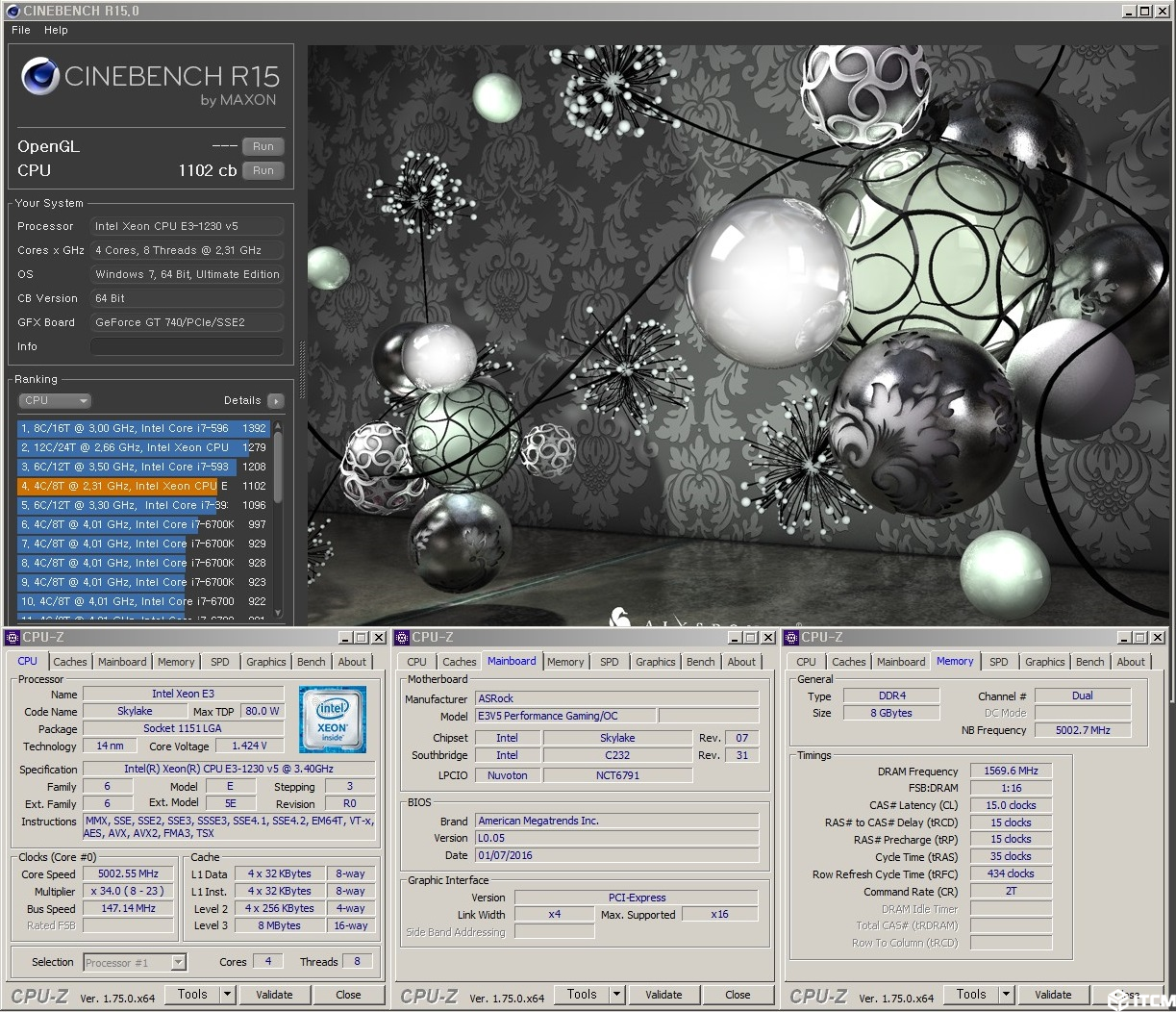Image resolution: width=1176 pixels, height=1012 pixels.
Task: Select ranking row 5 6C/12T 3,30 GHz
Action: 143,505
